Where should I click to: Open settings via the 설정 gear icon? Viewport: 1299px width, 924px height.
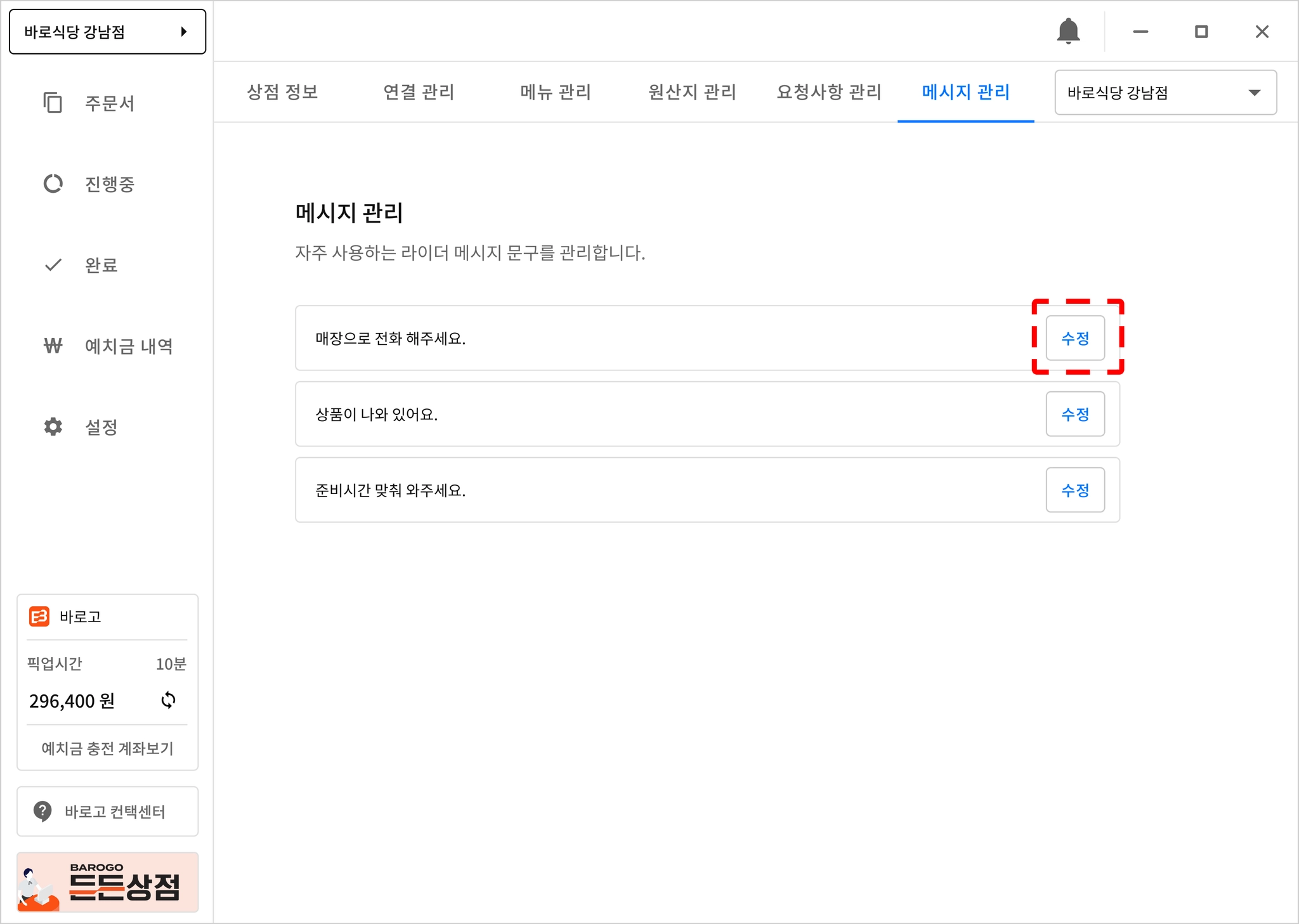click(53, 427)
